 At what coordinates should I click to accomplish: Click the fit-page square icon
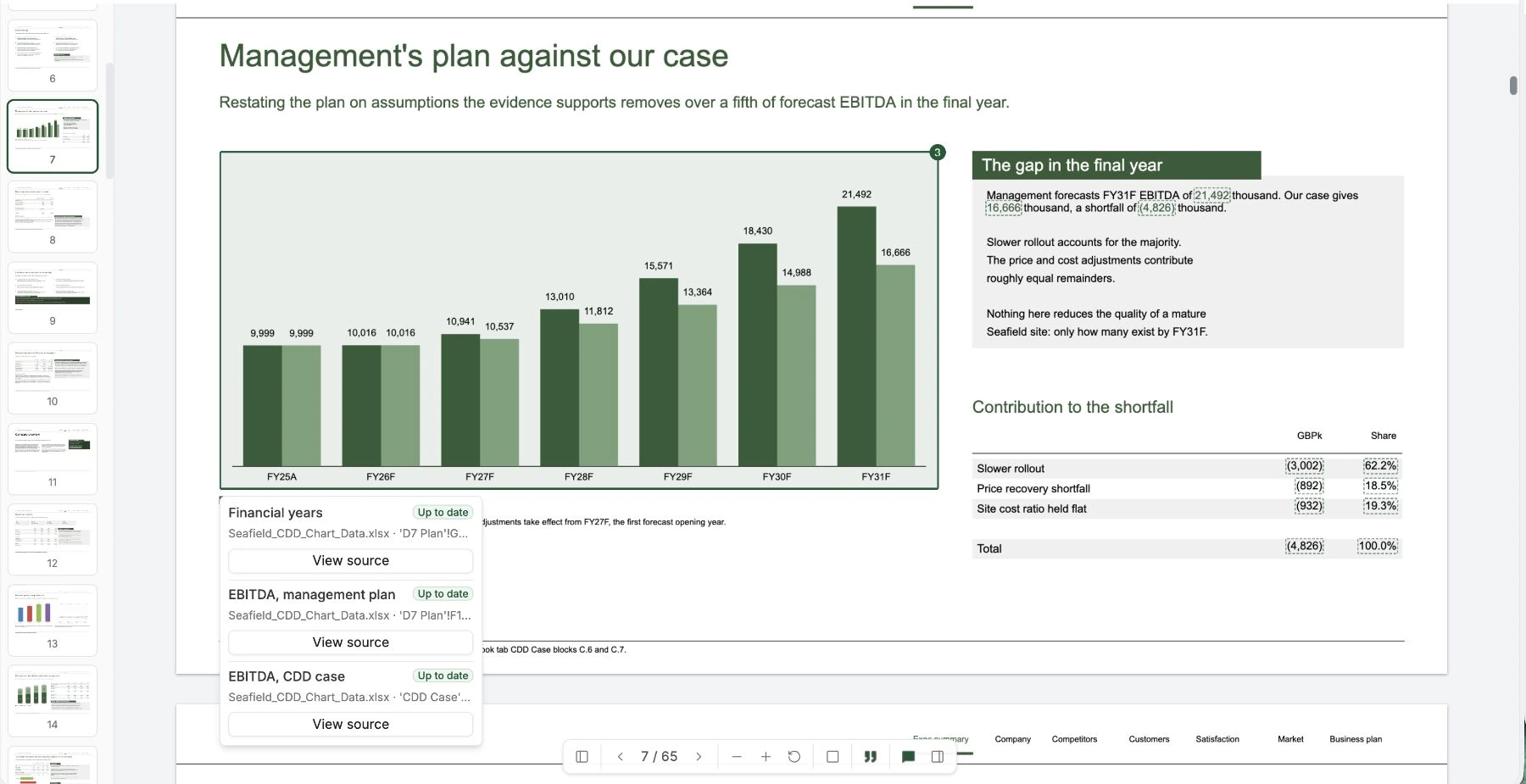tap(833, 756)
